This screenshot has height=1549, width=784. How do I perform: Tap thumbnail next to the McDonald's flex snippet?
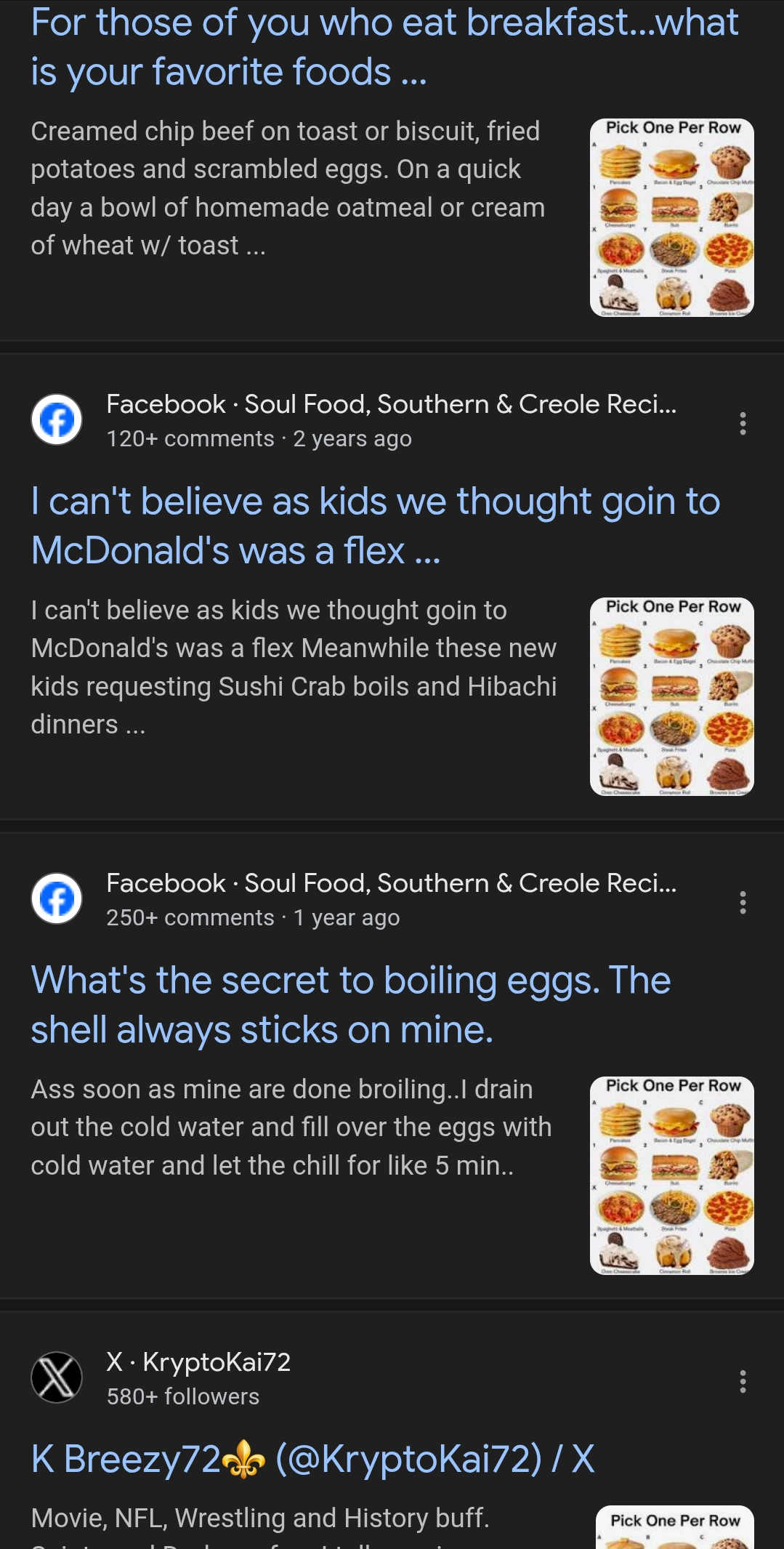pos(671,696)
